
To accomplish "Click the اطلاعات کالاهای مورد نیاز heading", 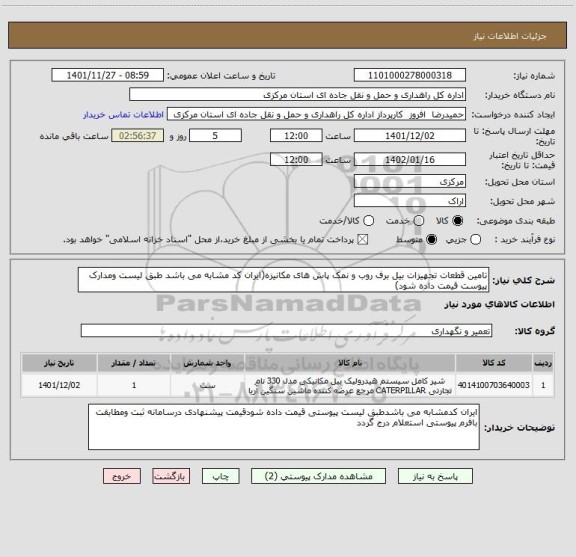I will click(500, 304).
